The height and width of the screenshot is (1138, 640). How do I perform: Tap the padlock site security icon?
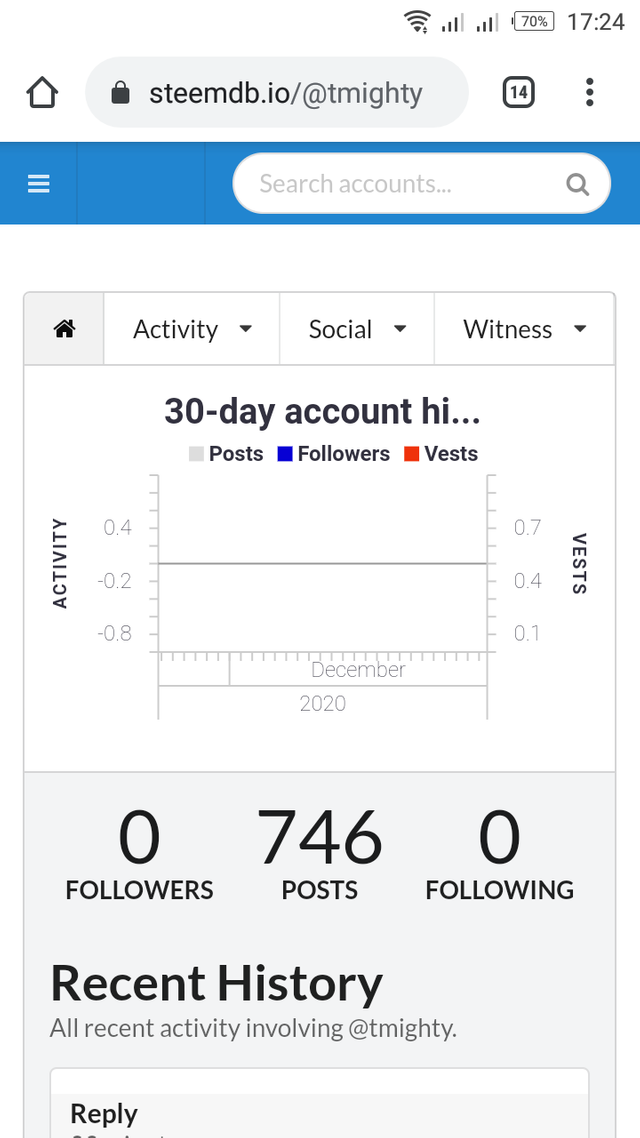(121, 94)
